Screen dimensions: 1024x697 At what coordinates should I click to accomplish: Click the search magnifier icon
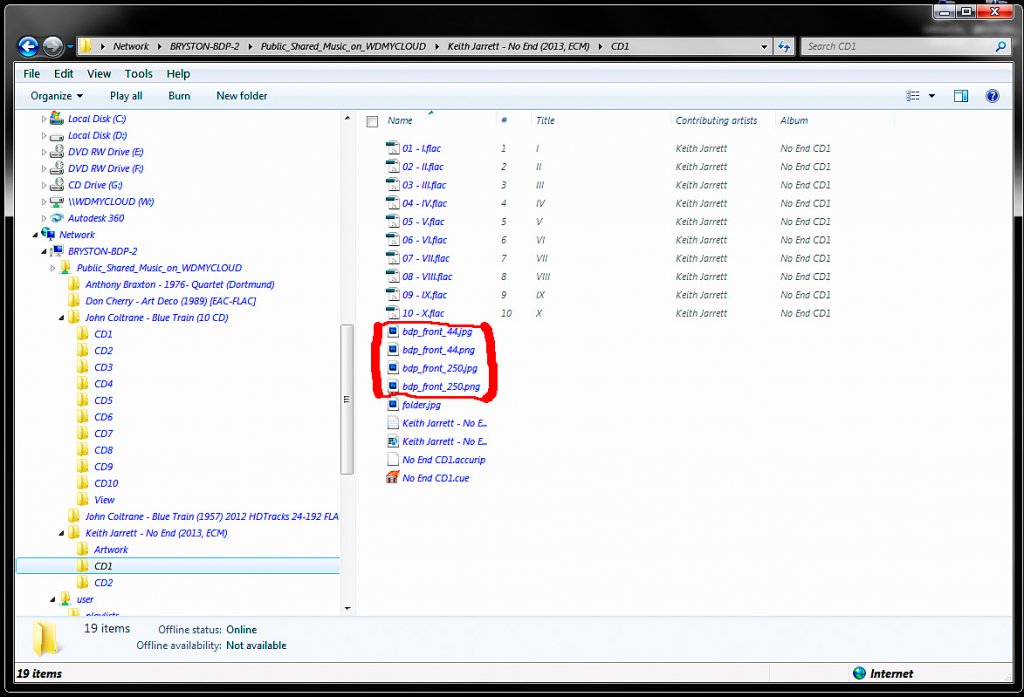click(1000, 46)
